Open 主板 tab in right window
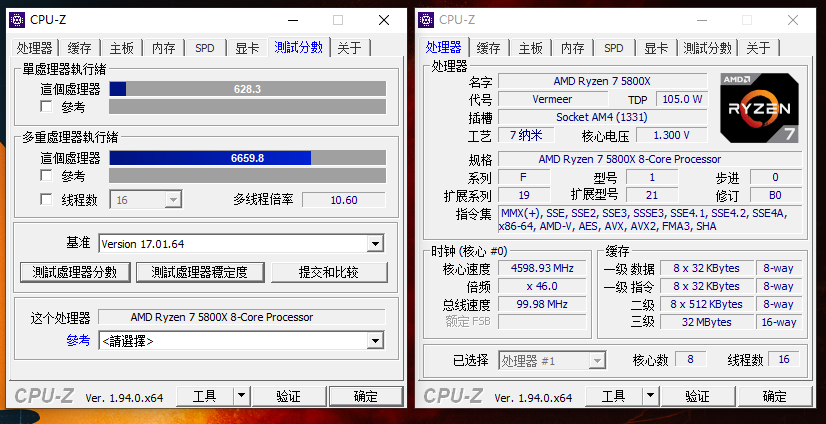Viewport: 826px width, 424px height. pyautogui.click(x=530, y=48)
